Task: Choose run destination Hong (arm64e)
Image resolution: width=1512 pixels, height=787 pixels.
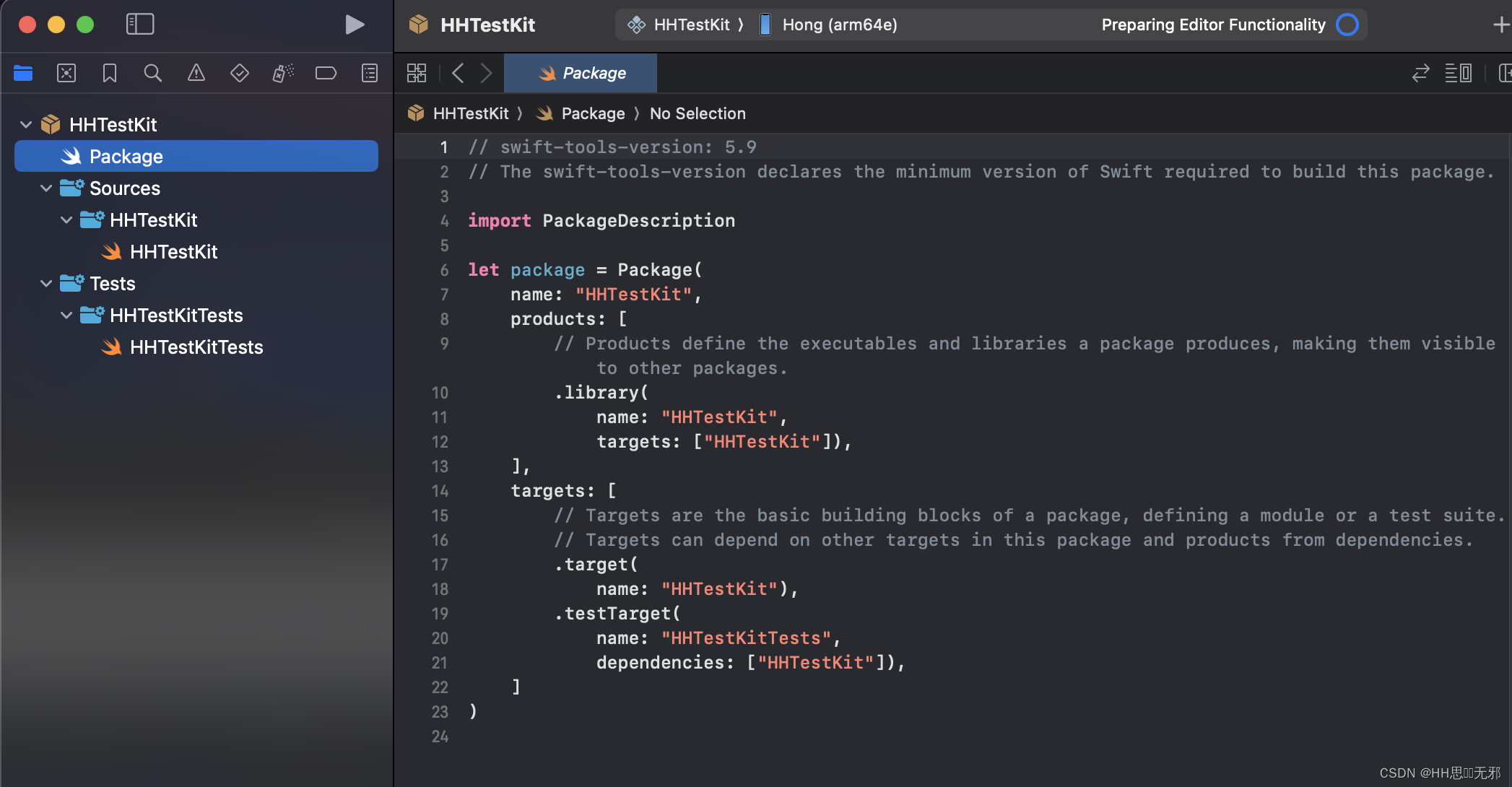Action: (x=829, y=25)
